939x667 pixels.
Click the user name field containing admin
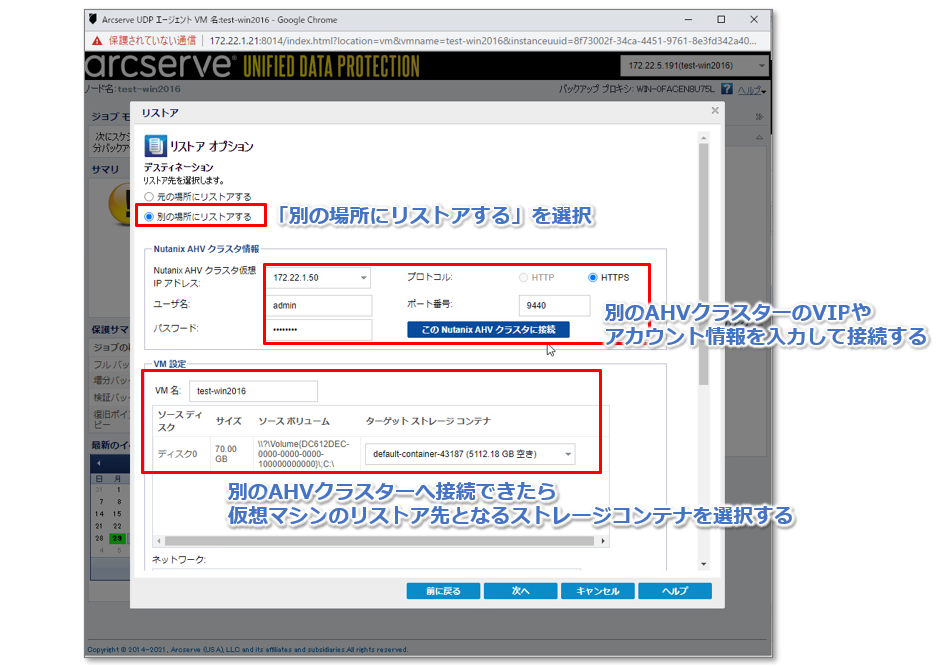tap(319, 305)
